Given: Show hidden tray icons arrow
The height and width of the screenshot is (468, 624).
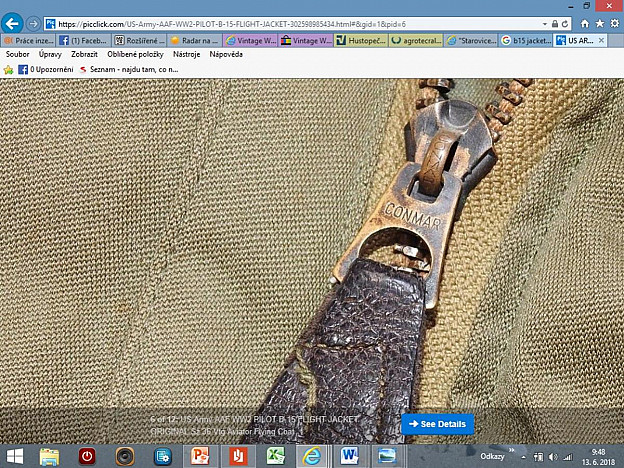Looking at the screenshot, I should click(524, 457).
